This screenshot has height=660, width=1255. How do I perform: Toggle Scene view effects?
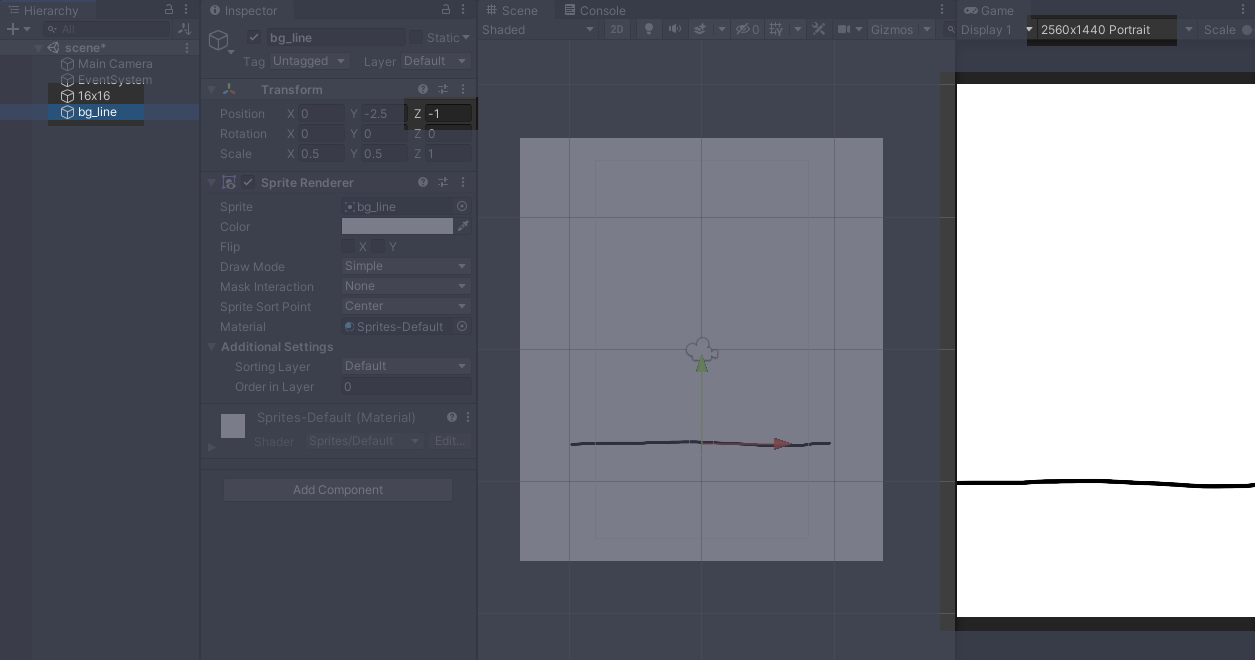click(700, 29)
